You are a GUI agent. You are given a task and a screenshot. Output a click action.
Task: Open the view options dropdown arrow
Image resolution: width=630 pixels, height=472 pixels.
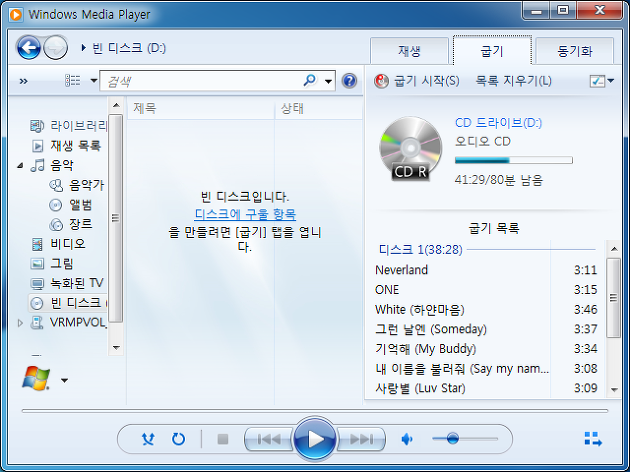coord(94,81)
